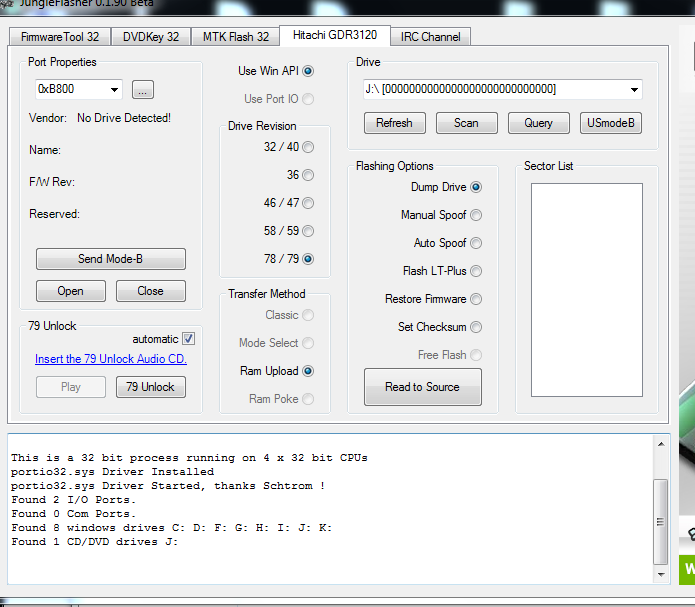Screen dimensions: 695x607
Task: Select Use Win API radio button
Action: point(308,71)
